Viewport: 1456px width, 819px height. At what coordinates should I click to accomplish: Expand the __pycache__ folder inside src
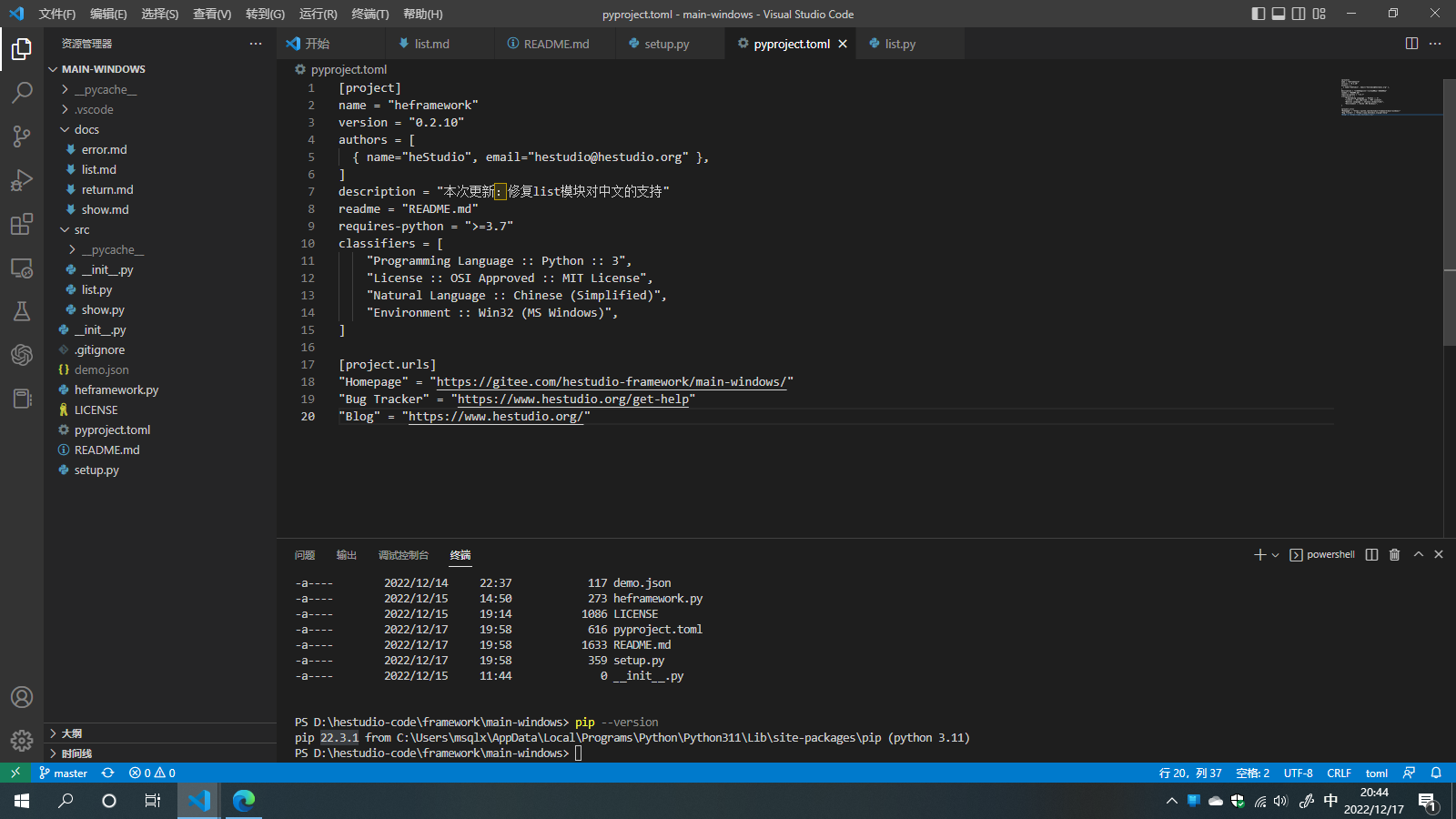click(160, 249)
